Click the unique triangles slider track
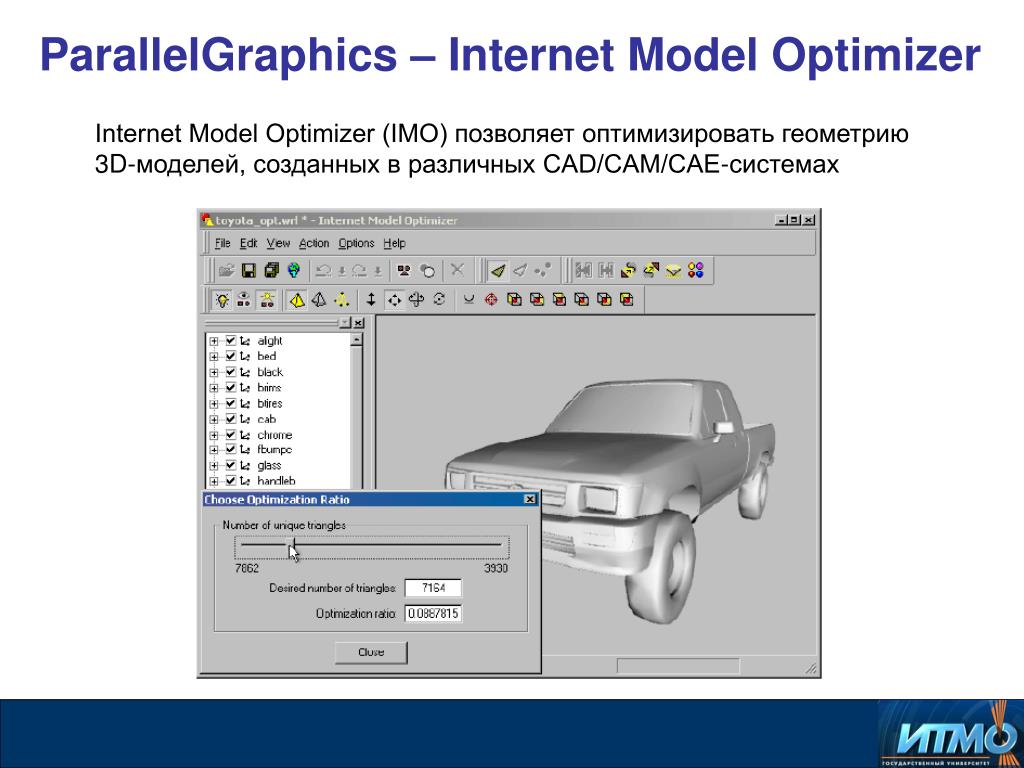Screen dimensions: 1024x768 tap(371, 543)
